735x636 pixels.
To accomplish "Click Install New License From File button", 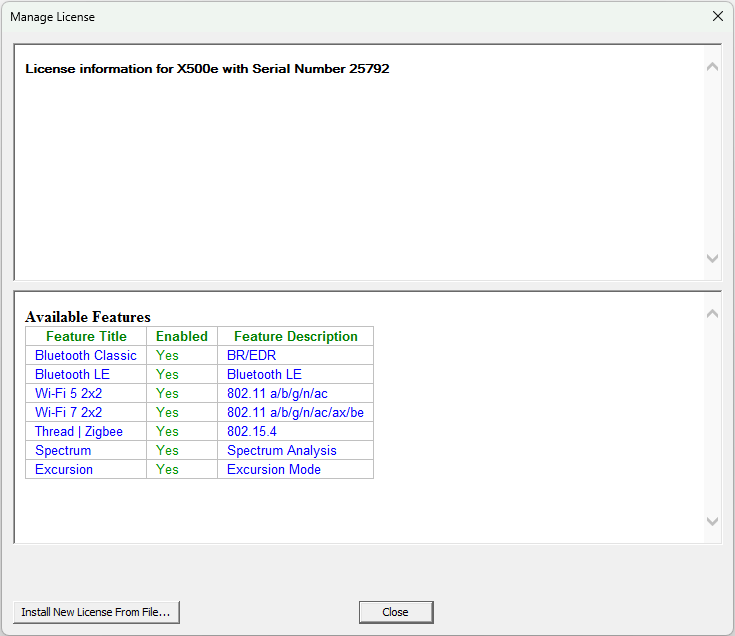I will pos(97,612).
